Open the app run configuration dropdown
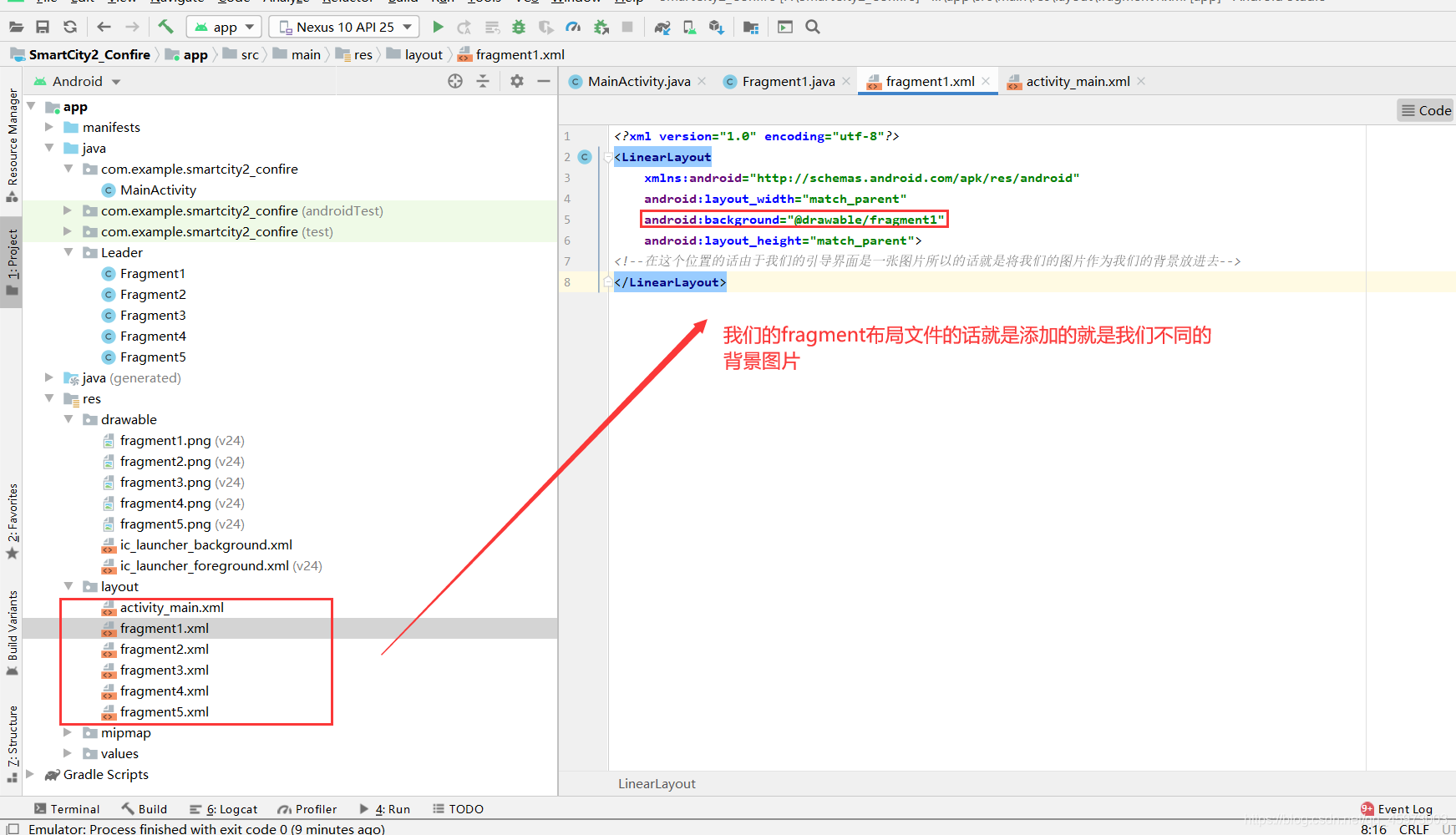Screen dimensions: 1456x835 click(224, 27)
